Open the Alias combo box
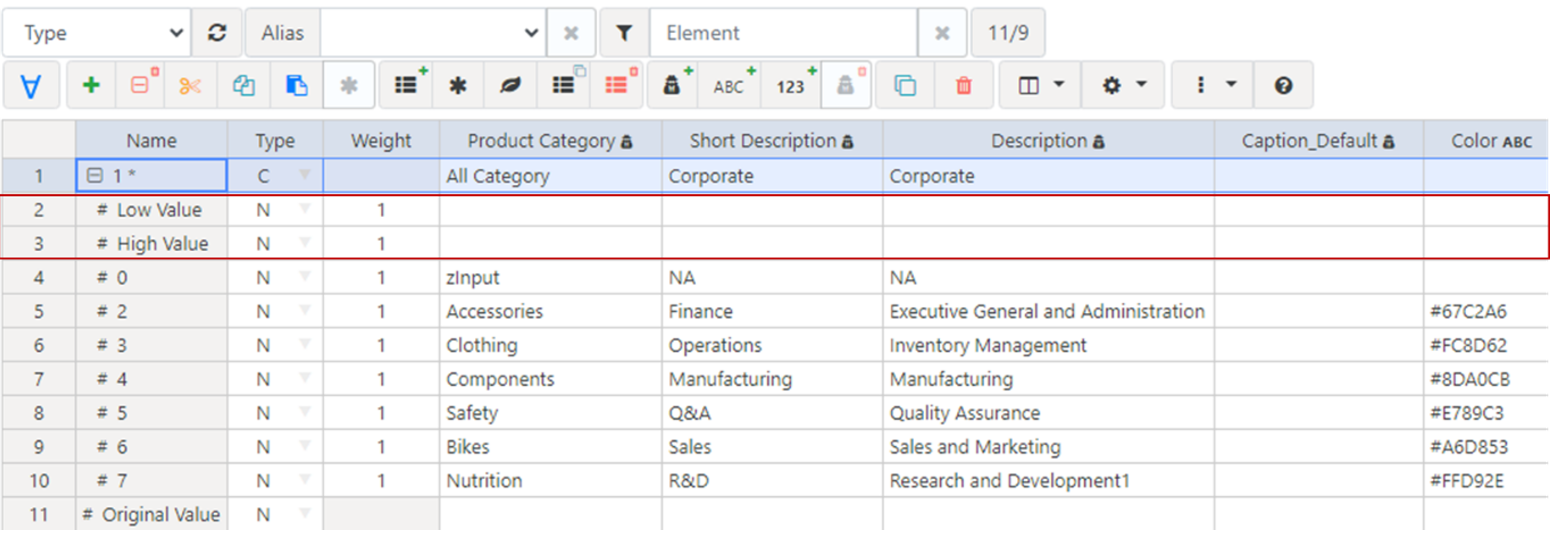Screen dimensions: 1552x533 click(432, 33)
